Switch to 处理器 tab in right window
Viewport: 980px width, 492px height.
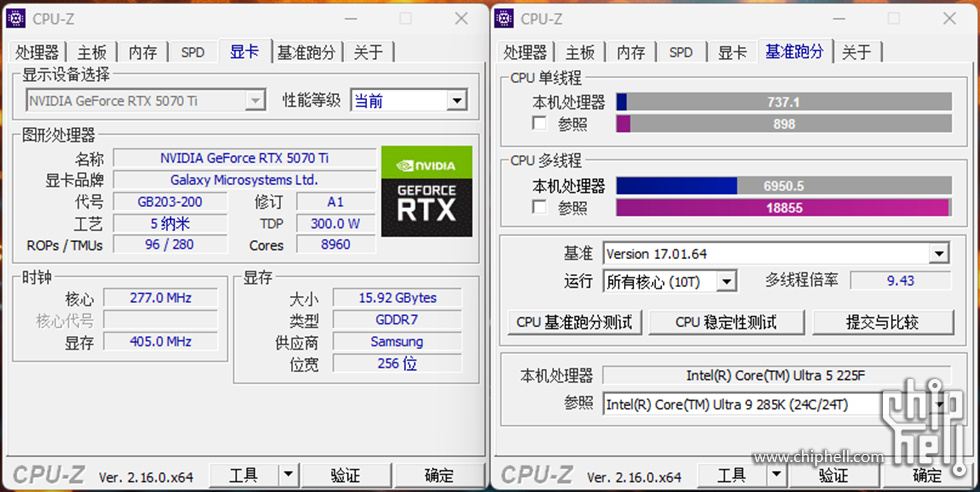click(525, 53)
